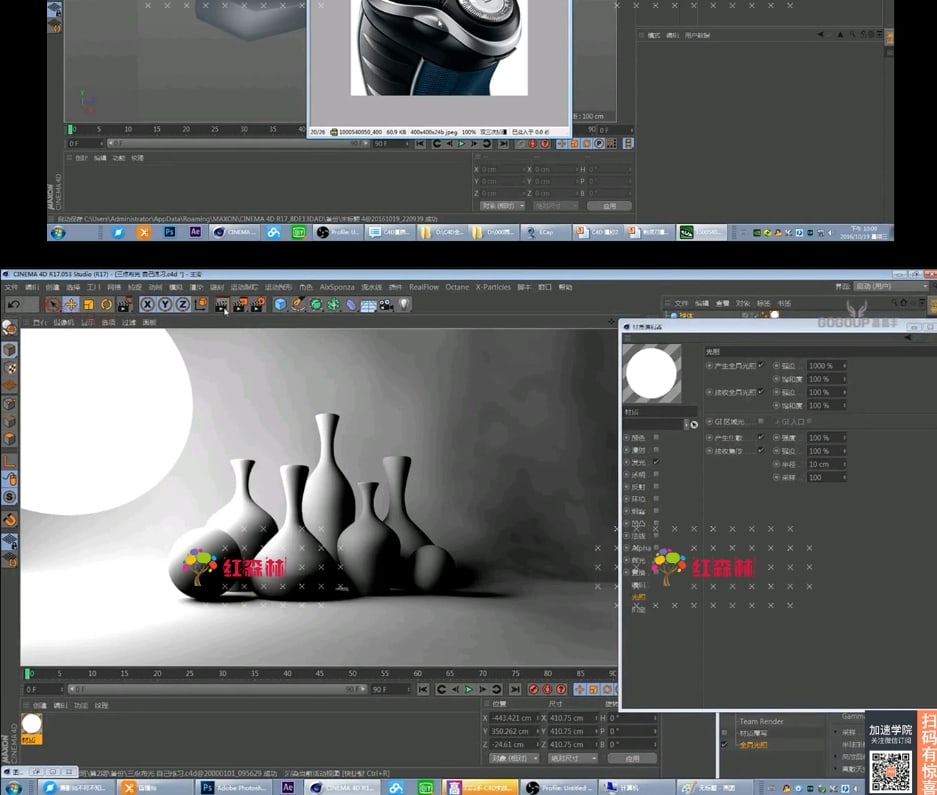937x795 pixels.
Task: Click the Light bulb icon
Action: pos(404,304)
